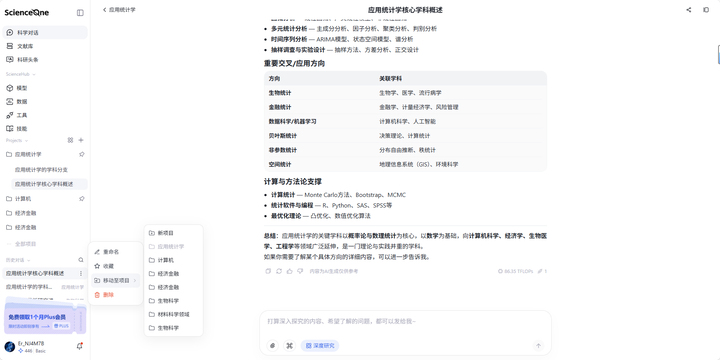Viewport: 720px width, 360px height.
Task: Open the top-right side panel icon
Action: coord(706,10)
